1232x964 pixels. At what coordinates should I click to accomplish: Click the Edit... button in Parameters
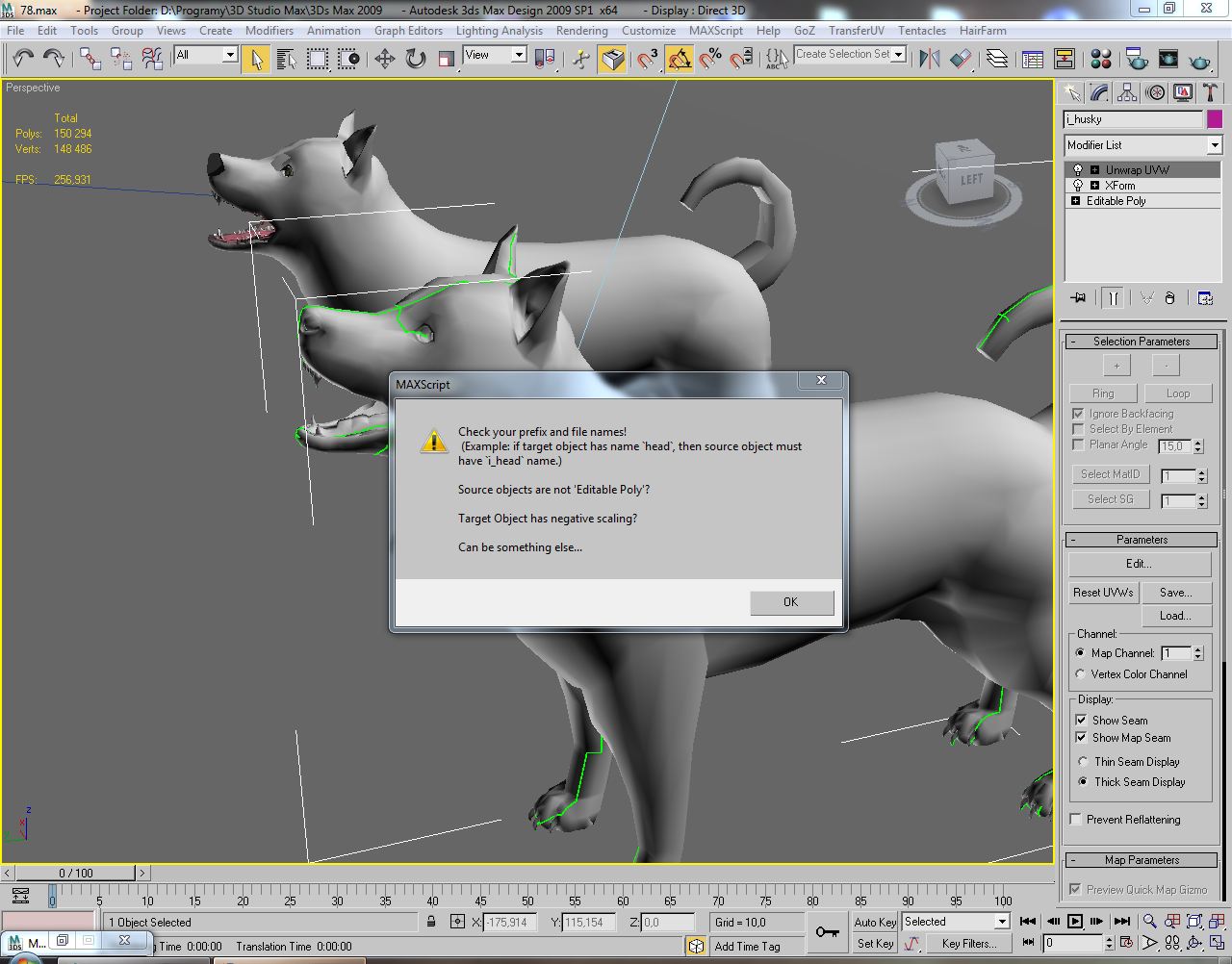point(1139,564)
